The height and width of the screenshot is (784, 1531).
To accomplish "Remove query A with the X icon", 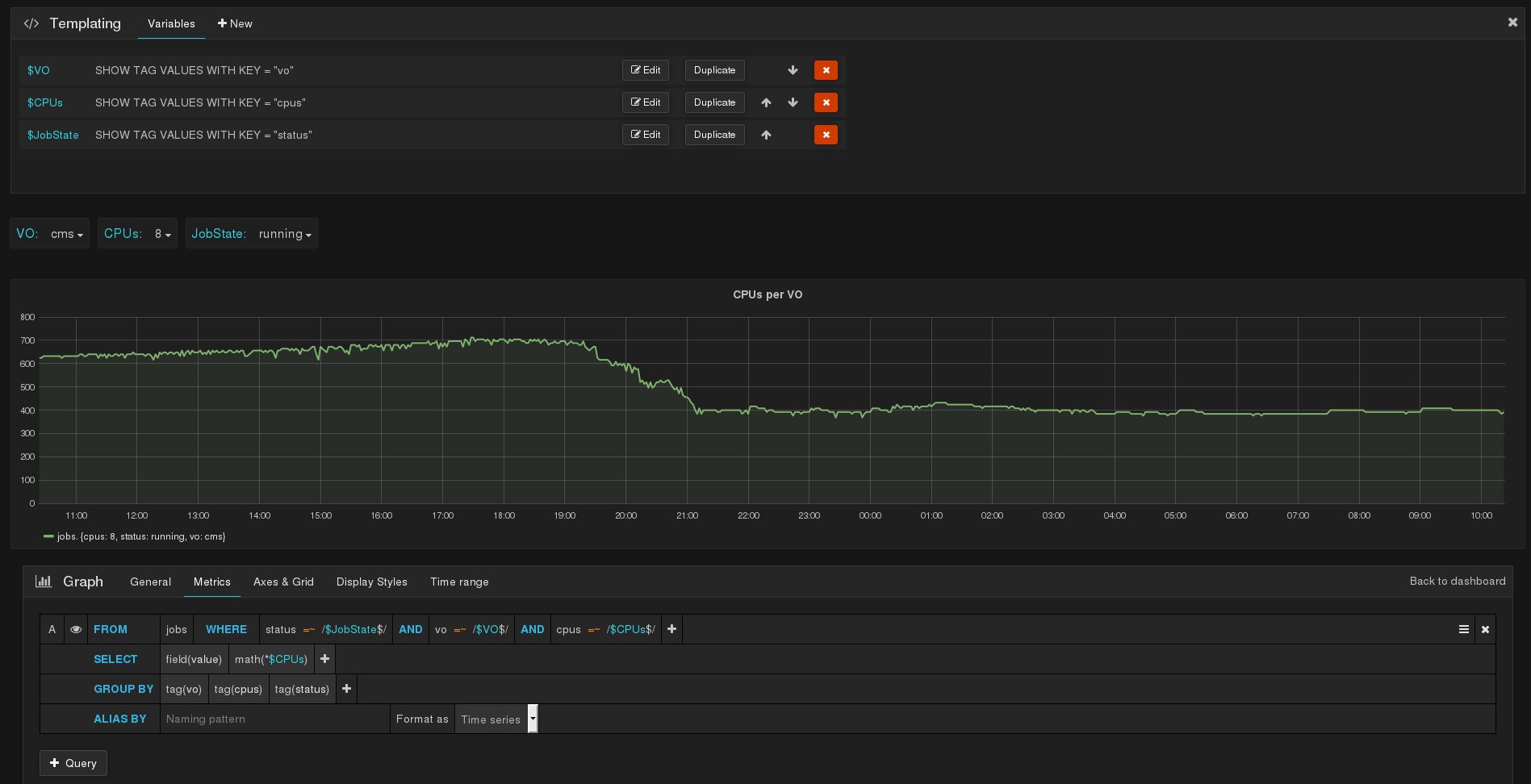I will tap(1485, 629).
